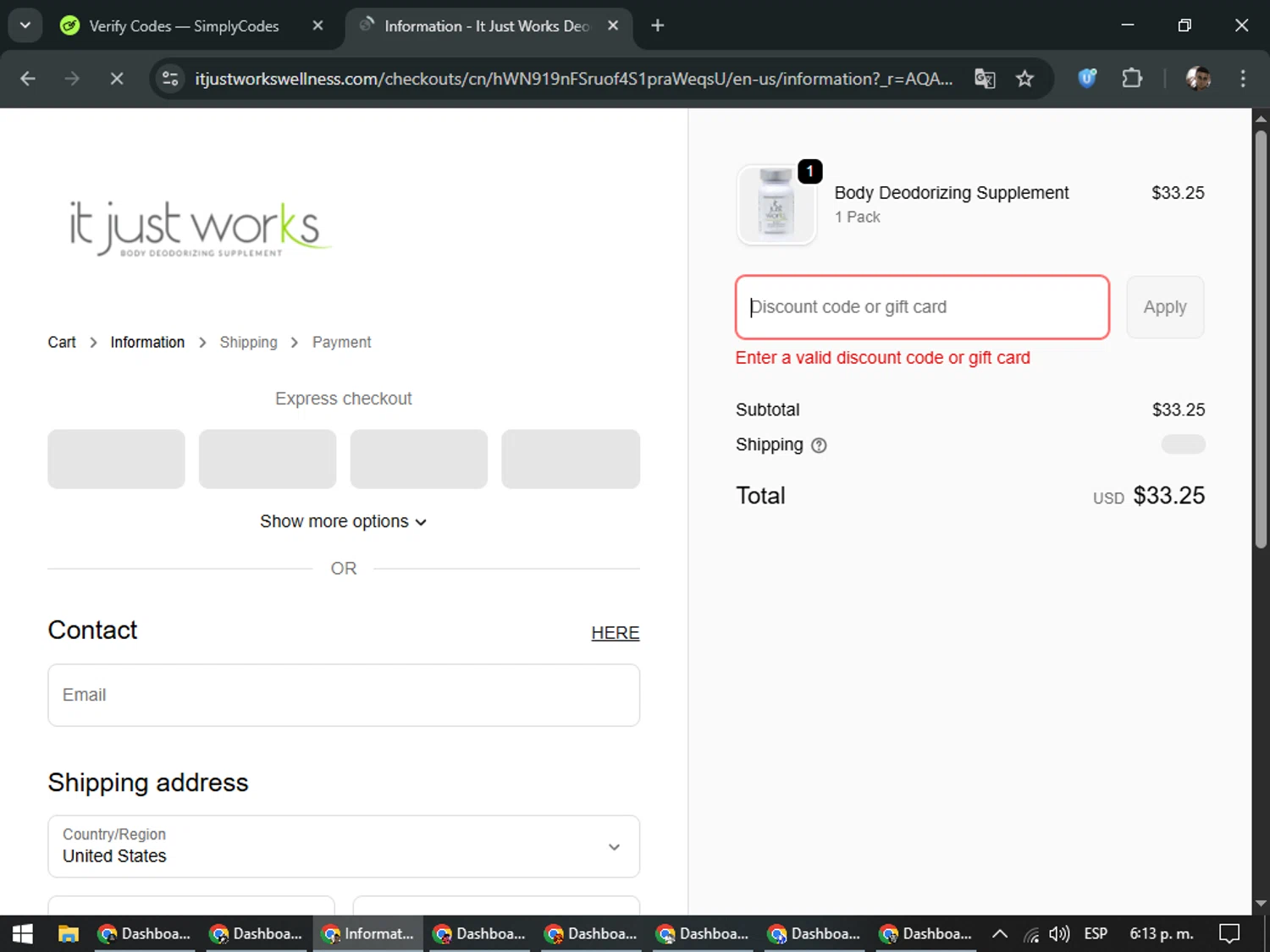Viewport: 1270px width, 952px height.
Task: Click the 1 Pack variant text
Action: 857,217
